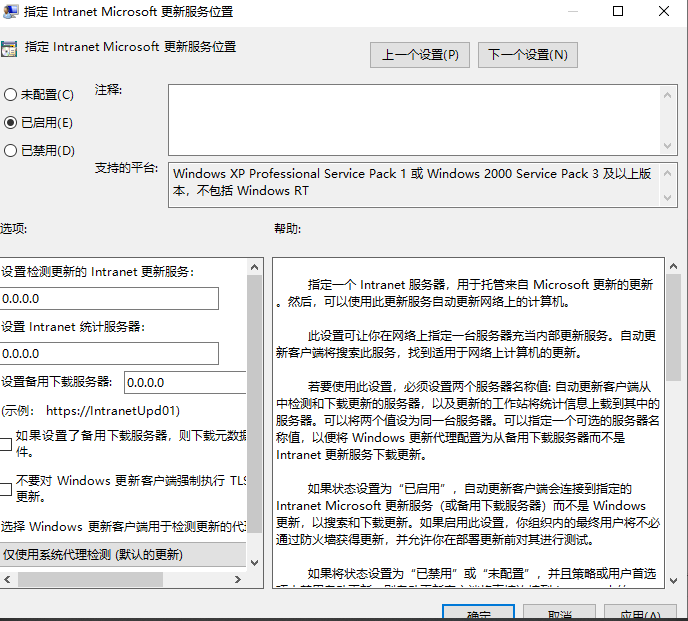Check the 不要对 Windows 更新客户端强制执行 TLS checkbox

pyautogui.click(x=5, y=489)
